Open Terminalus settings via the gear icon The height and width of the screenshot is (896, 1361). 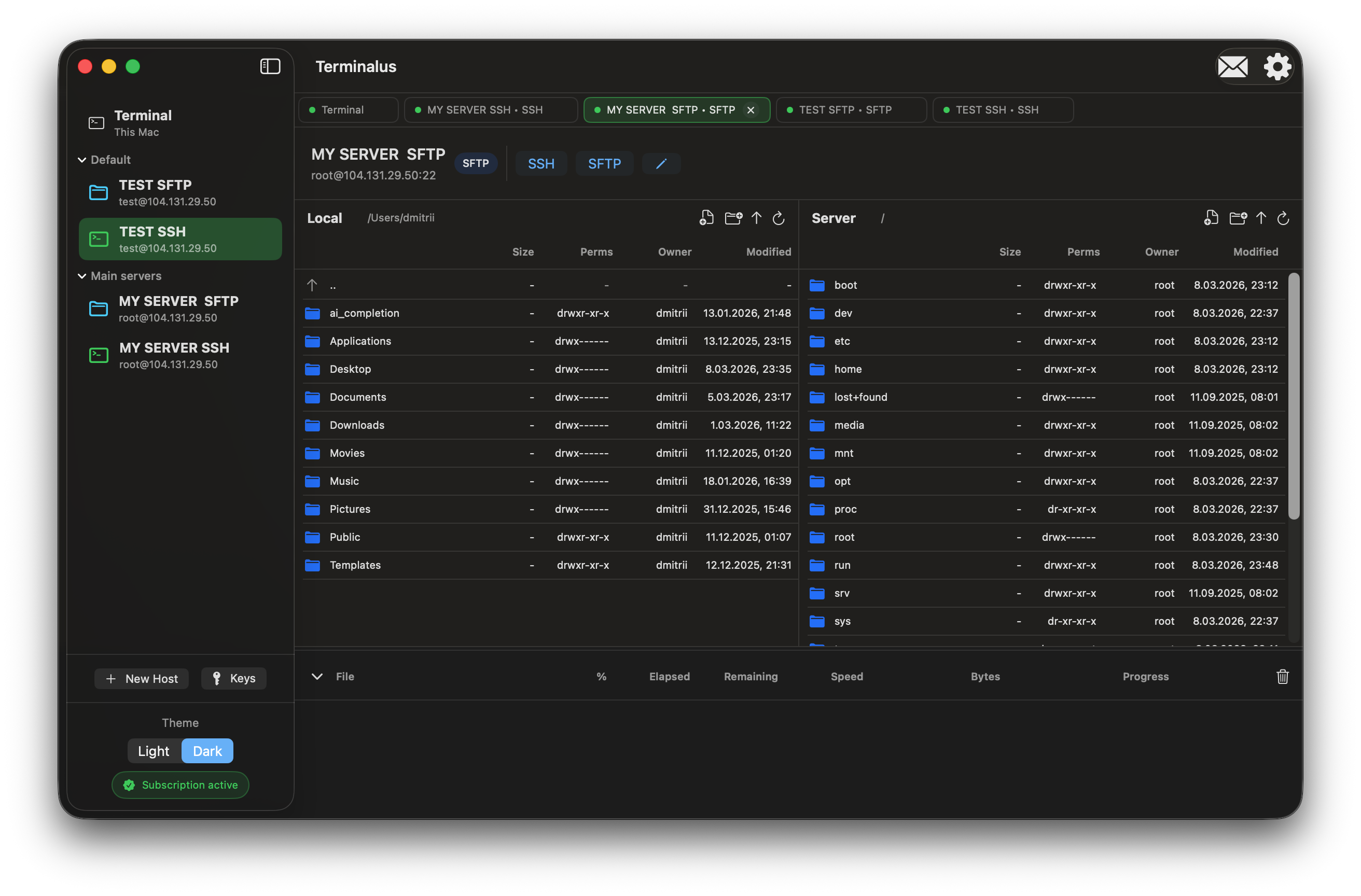point(1277,66)
